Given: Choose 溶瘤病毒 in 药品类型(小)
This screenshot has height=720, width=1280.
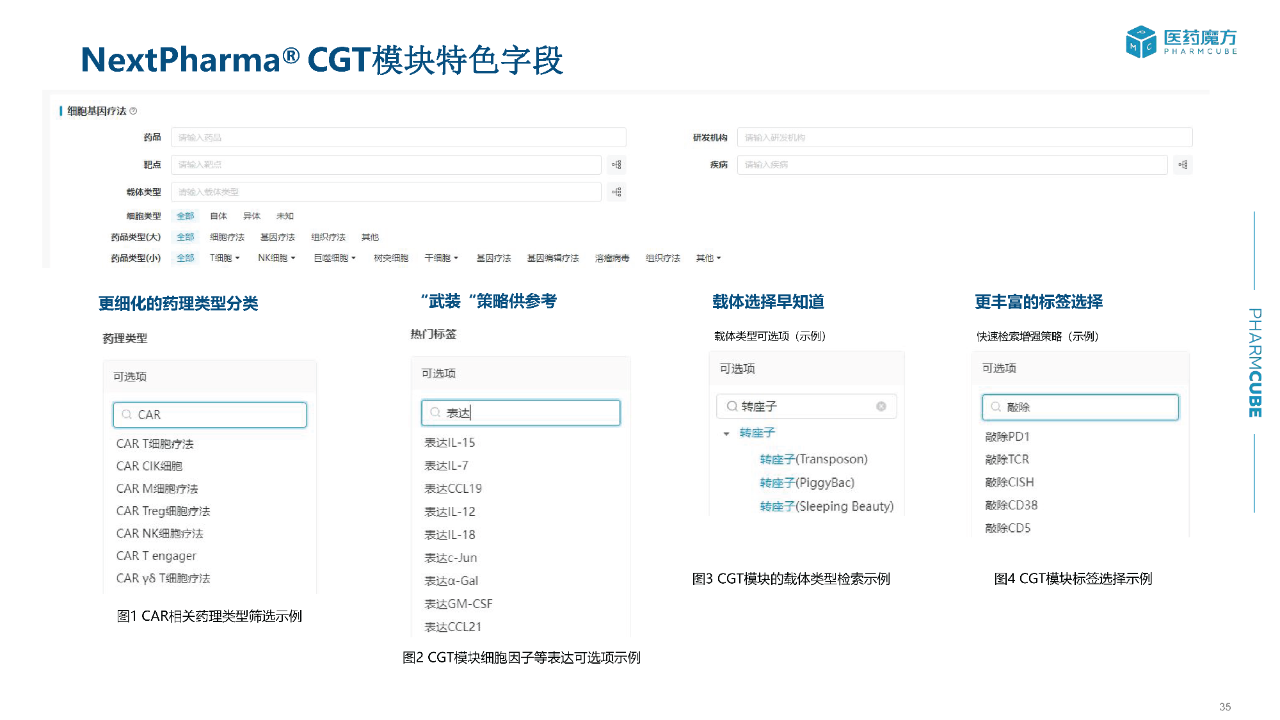Looking at the screenshot, I should tap(612, 258).
